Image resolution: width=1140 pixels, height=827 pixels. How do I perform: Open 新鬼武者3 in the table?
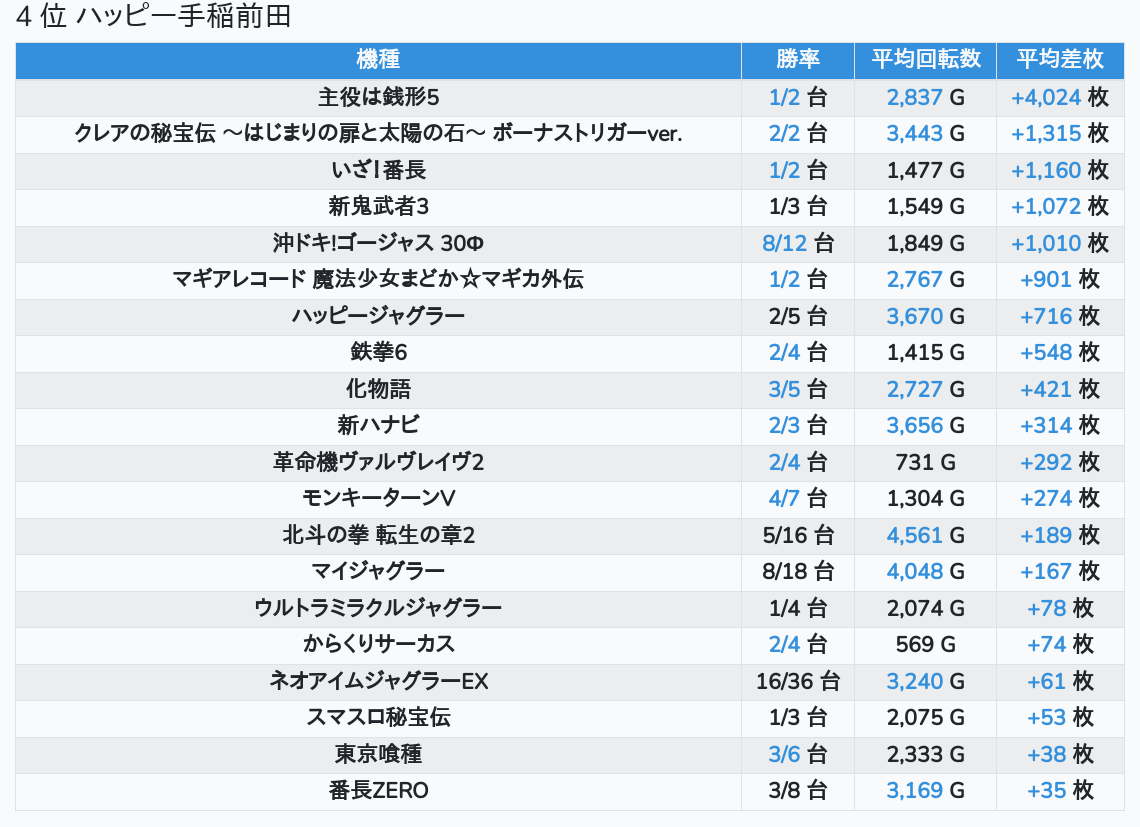378,207
